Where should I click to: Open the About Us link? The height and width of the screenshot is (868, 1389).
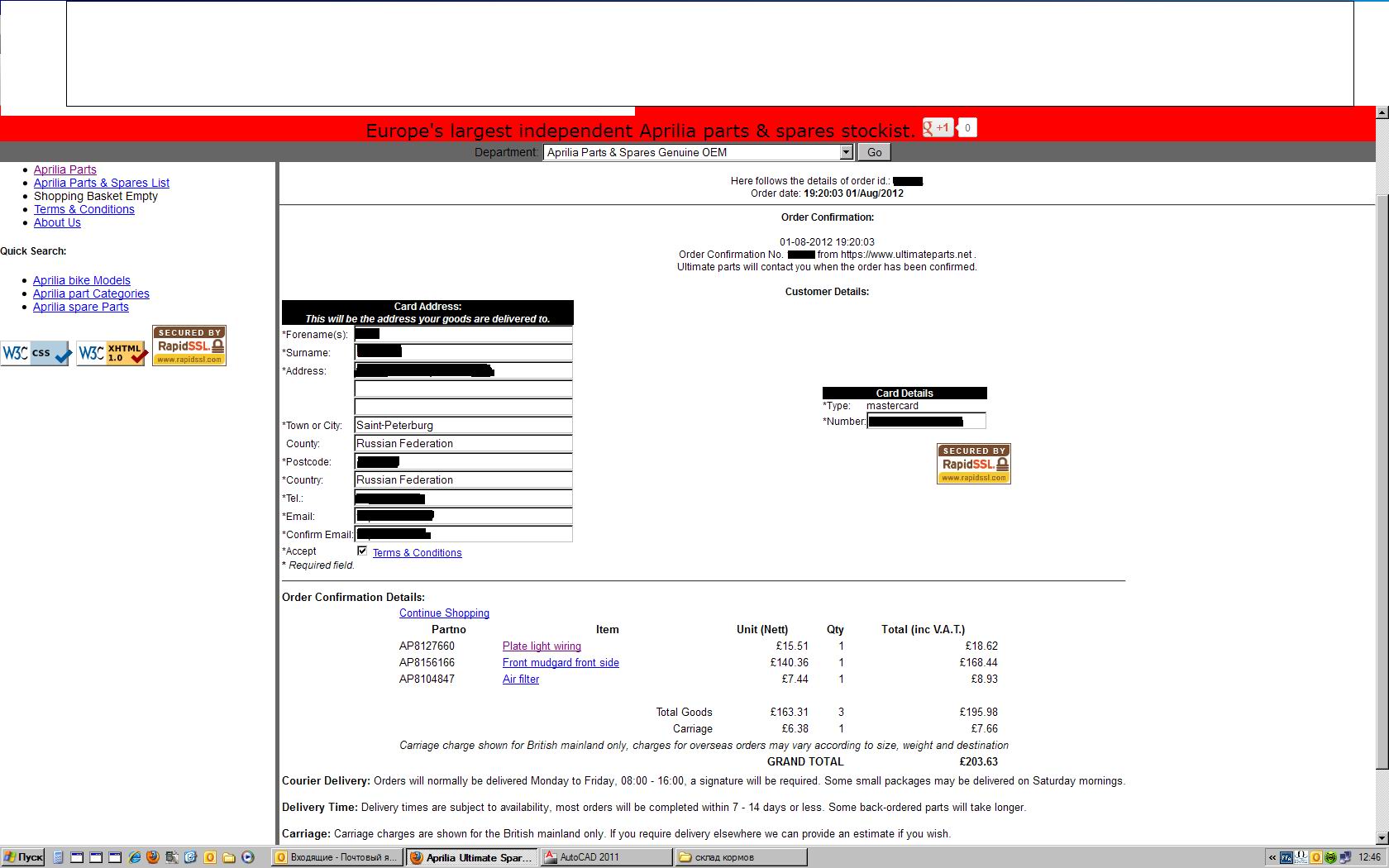57,222
